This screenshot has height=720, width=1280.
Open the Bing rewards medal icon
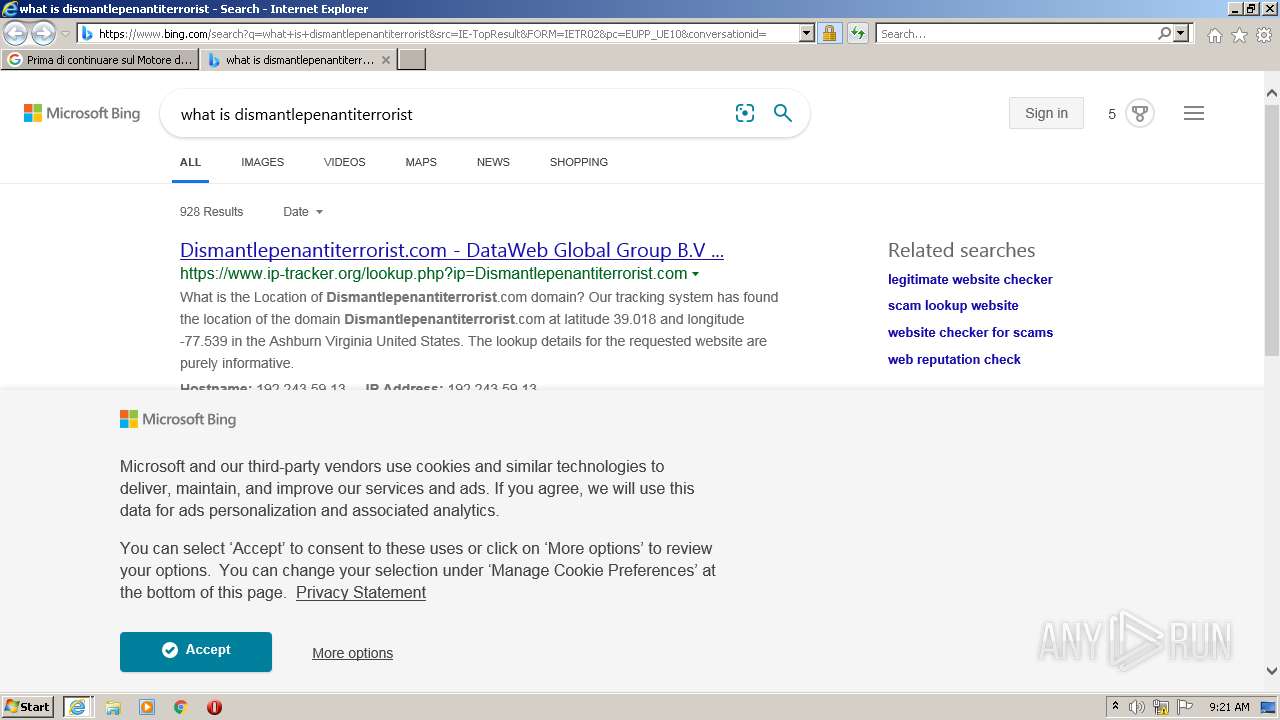pyautogui.click(x=1139, y=113)
